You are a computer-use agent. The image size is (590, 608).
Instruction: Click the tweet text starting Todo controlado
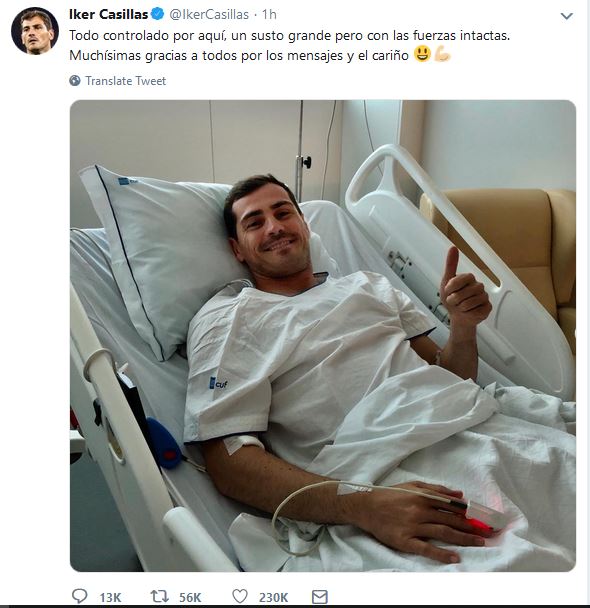pos(290,36)
